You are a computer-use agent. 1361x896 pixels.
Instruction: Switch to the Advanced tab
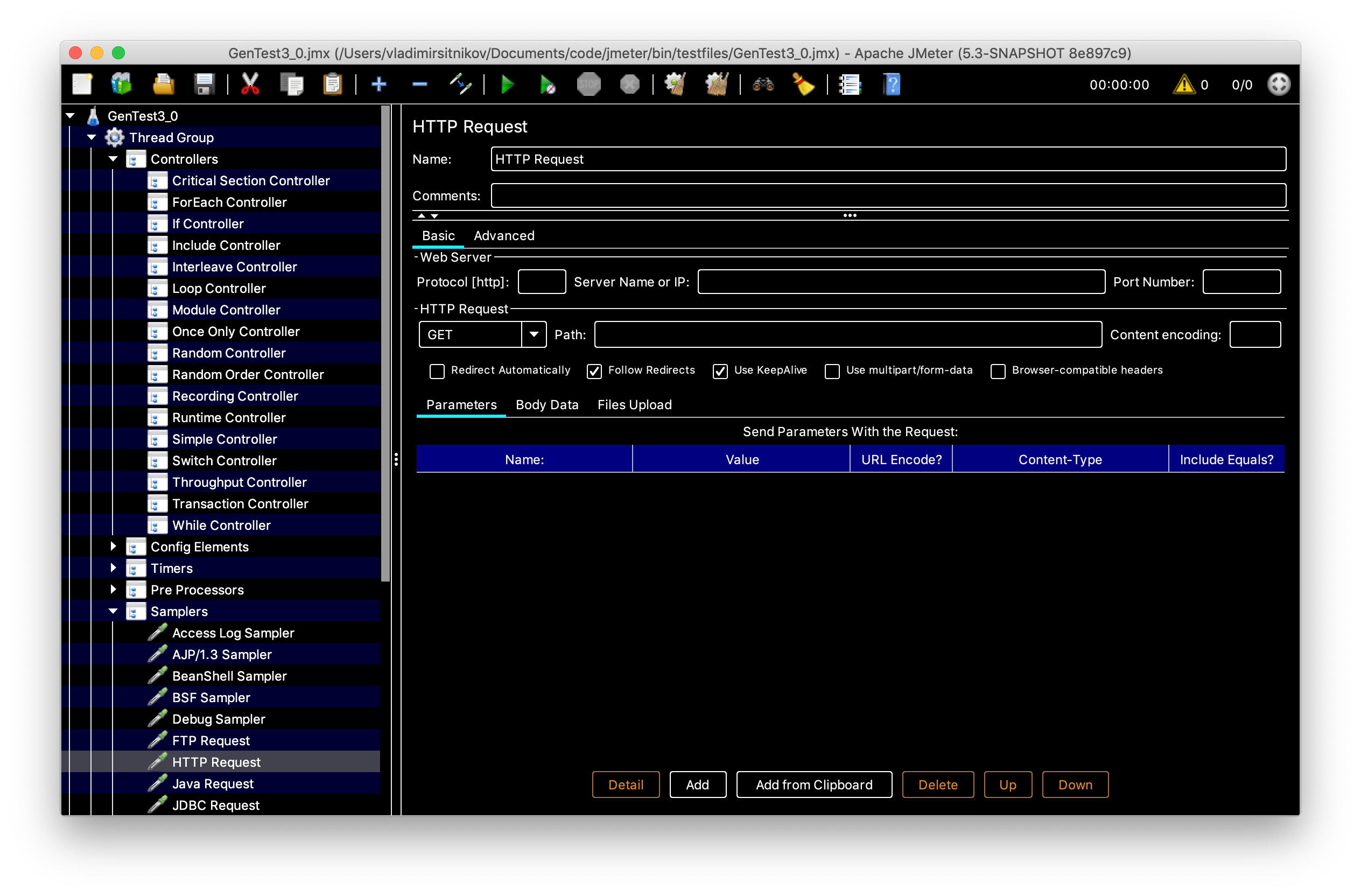coord(504,236)
